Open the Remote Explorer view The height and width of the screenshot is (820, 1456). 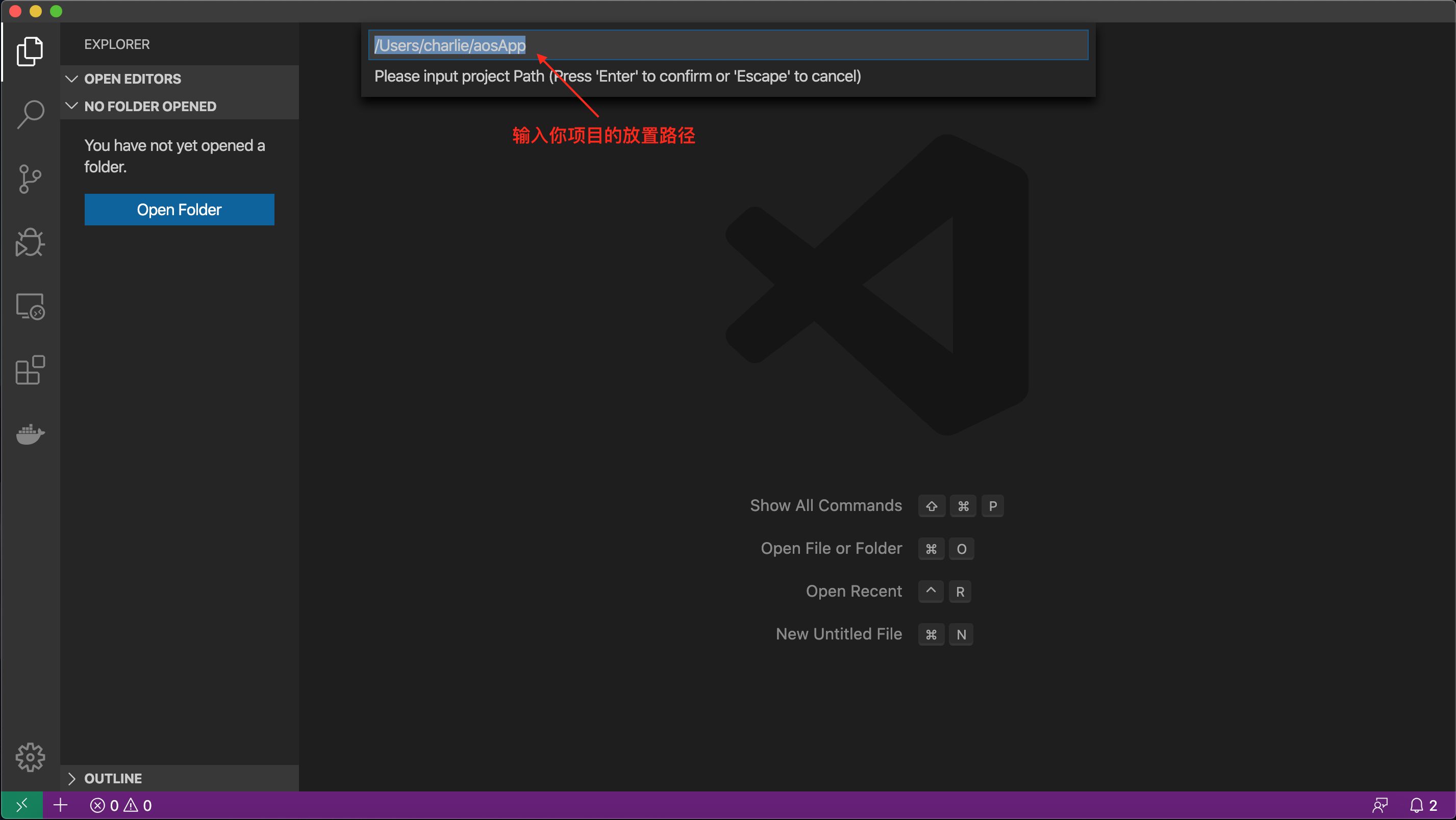pyautogui.click(x=30, y=306)
